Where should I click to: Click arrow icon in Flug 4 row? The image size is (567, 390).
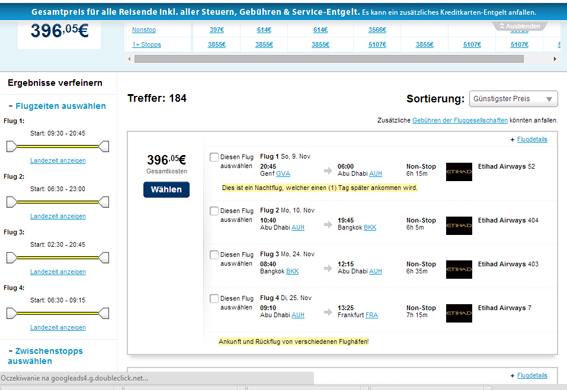328,312
